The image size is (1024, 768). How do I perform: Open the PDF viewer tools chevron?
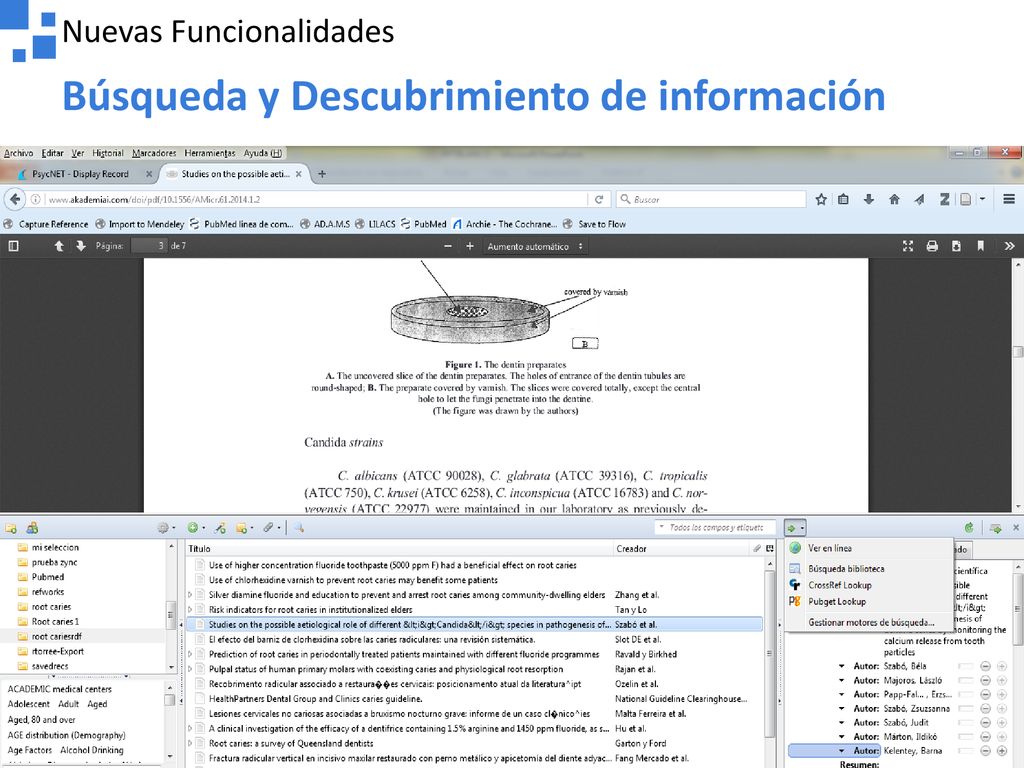pyautogui.click(x=1009, y=246)
